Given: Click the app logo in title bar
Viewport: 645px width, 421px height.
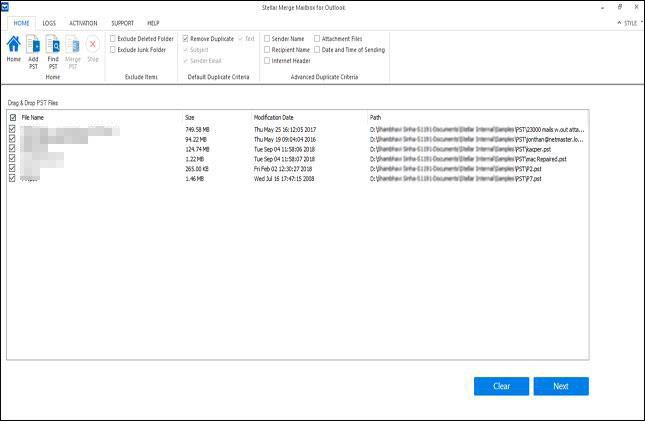Looking at the screenshot, I should [6, 6].
